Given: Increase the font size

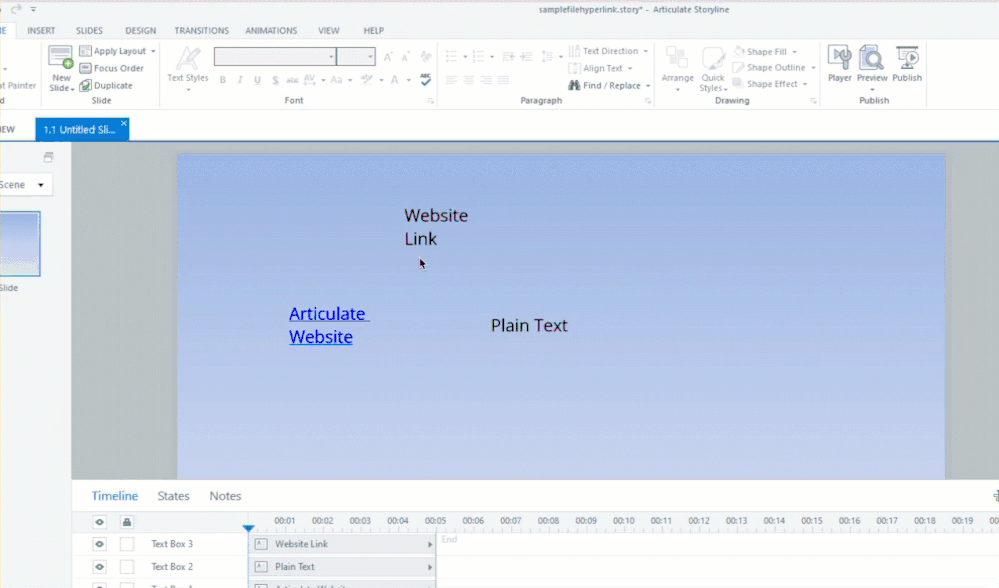Looking at the screenshot, I should click(x=387, y=57).
